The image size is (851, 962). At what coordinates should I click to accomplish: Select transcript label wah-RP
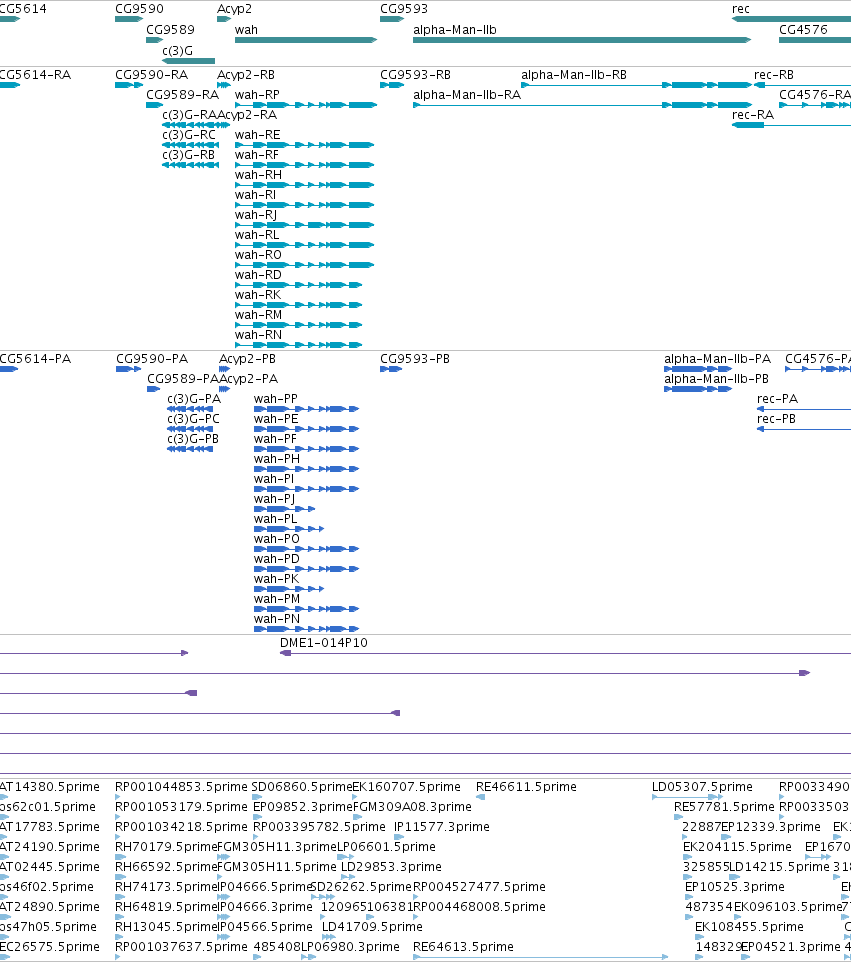click(x=257, y=95)
